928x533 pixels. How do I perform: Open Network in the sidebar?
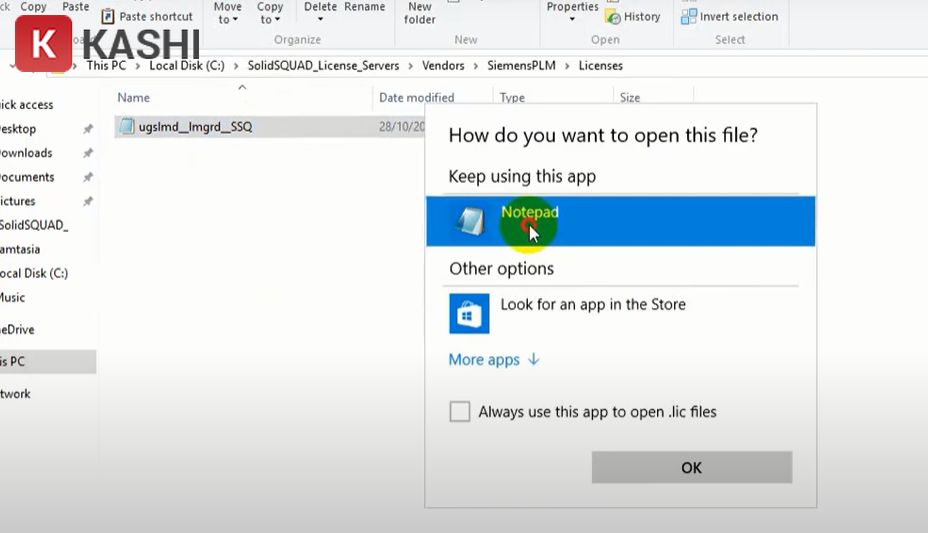click(15, 394)
